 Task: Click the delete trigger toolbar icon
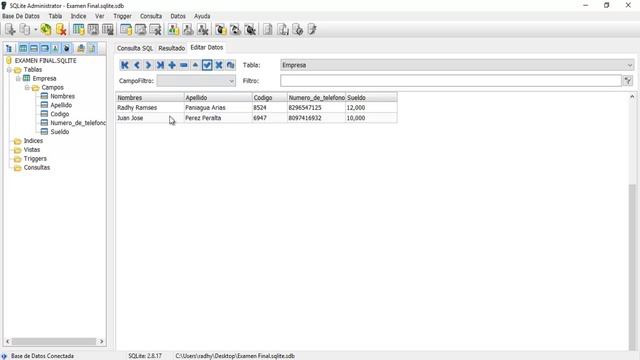pos(250,29)
